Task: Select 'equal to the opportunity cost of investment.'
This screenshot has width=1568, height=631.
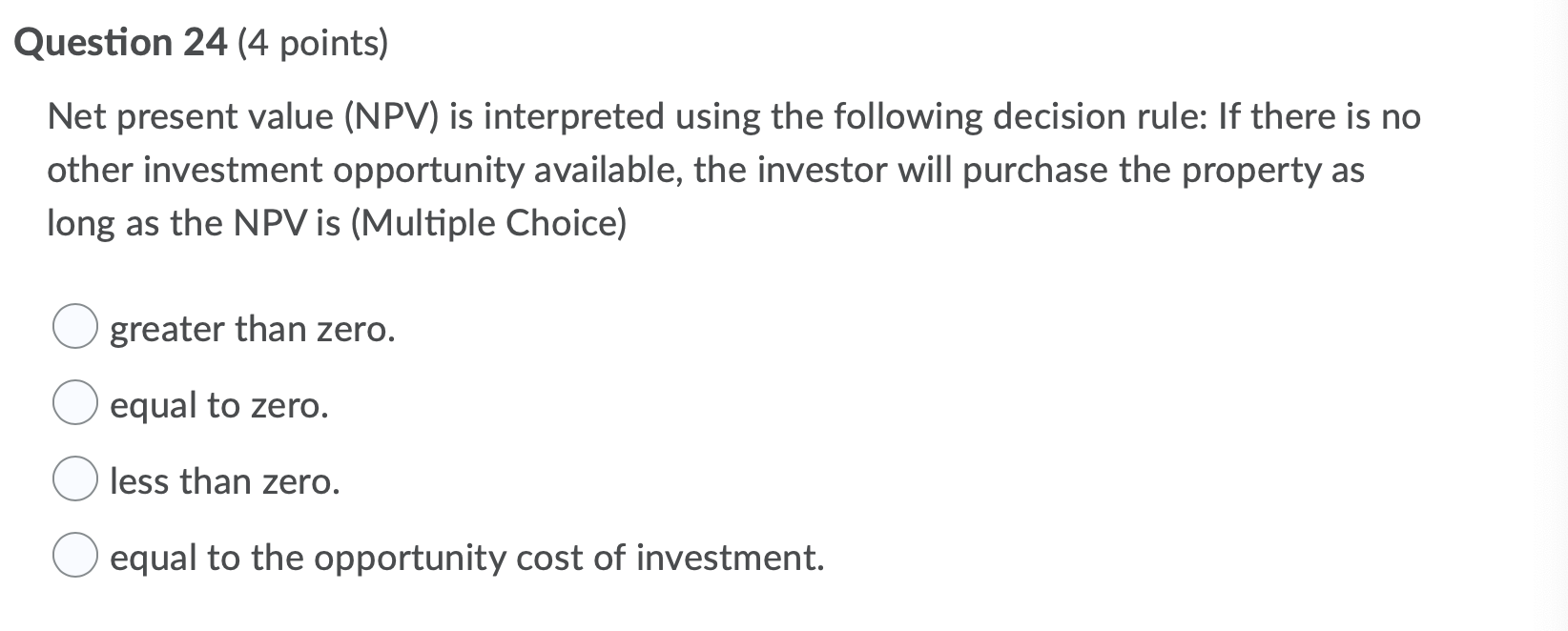Action: [x=74, y=556]
